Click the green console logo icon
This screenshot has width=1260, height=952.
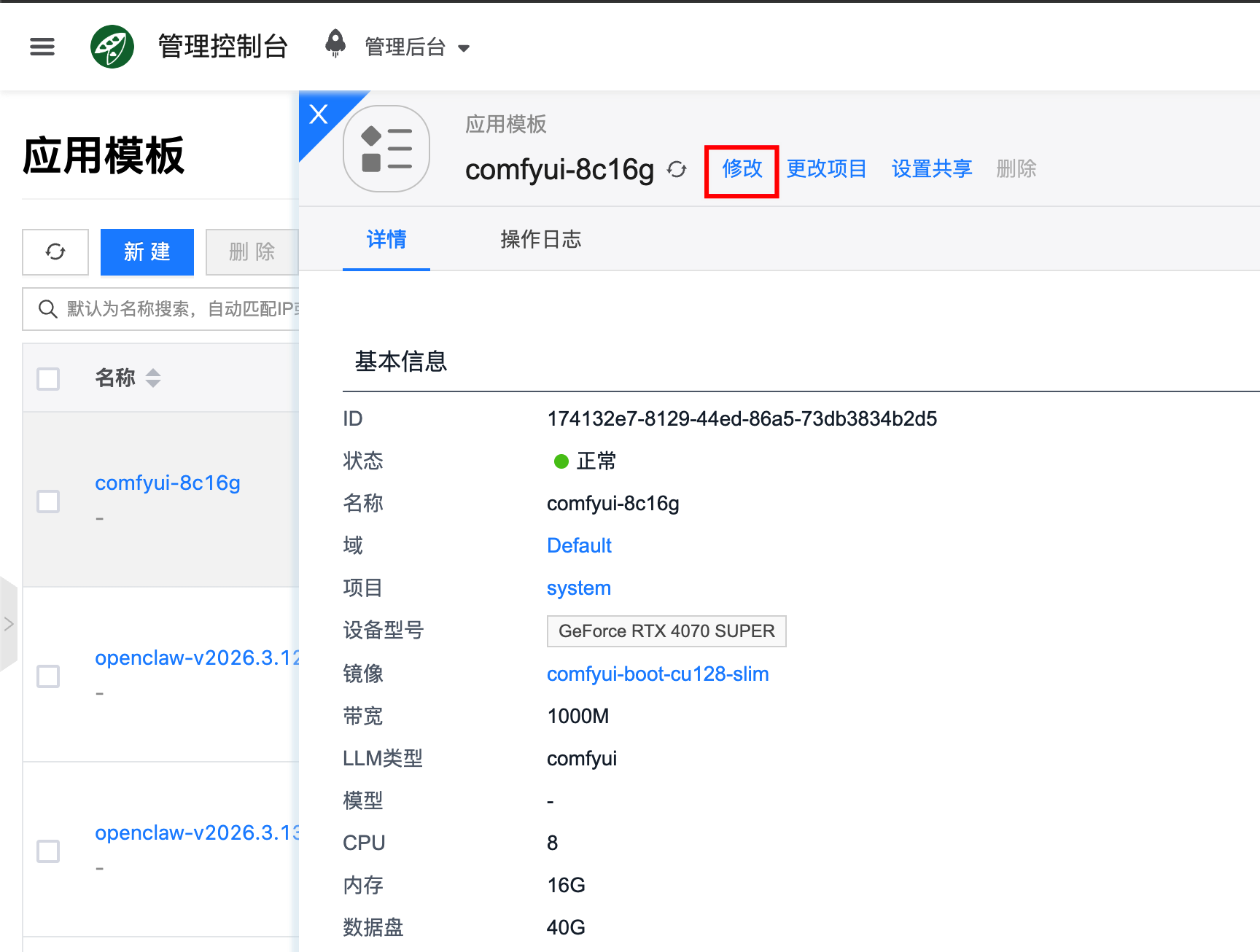click(112, 47)
